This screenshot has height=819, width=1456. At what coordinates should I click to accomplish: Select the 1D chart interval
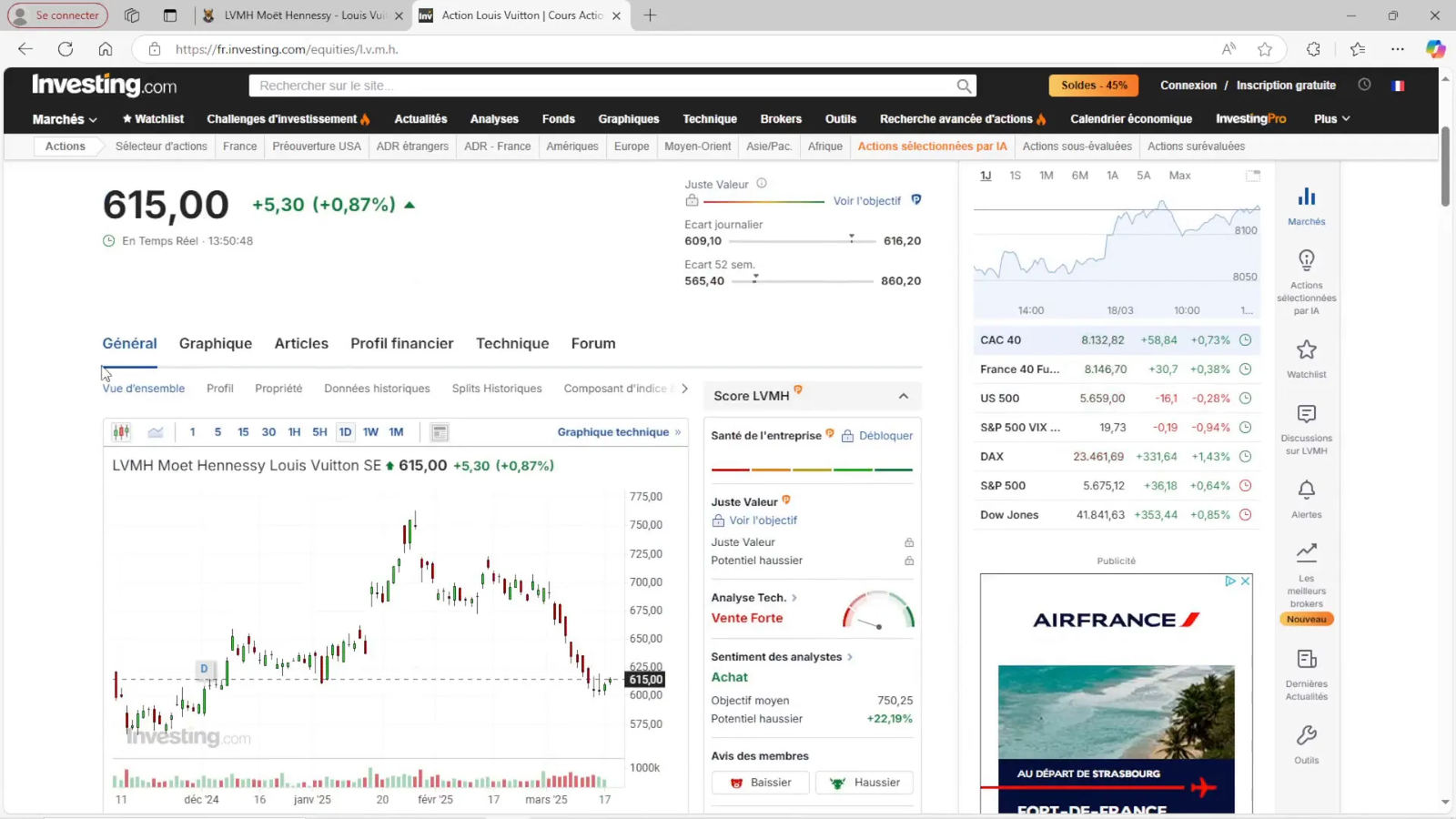[x=345, y=432]
